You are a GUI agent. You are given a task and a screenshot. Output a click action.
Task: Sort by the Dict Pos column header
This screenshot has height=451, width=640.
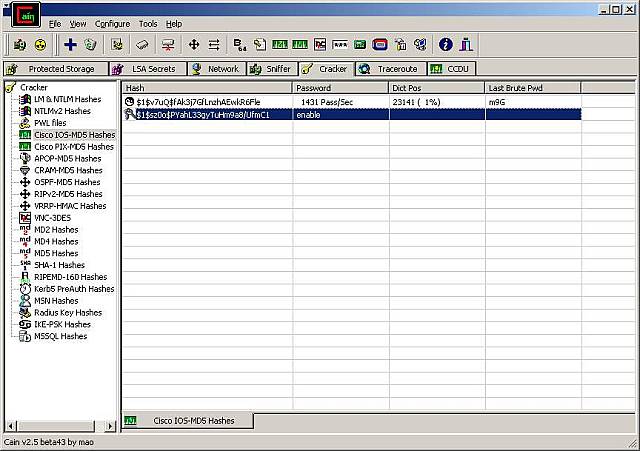[x=437, y=88]
